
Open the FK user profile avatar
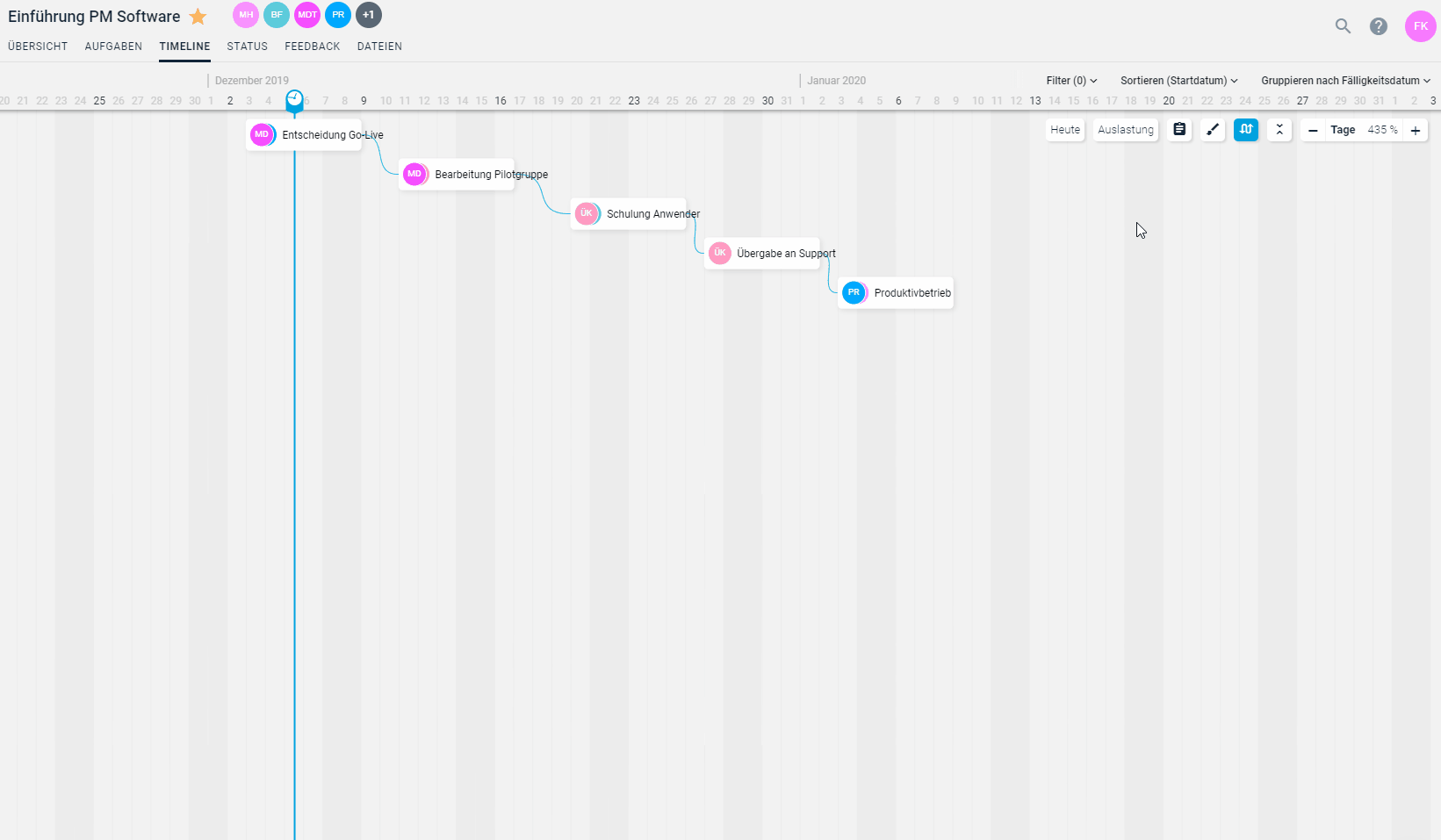(x=1421, y=26)
